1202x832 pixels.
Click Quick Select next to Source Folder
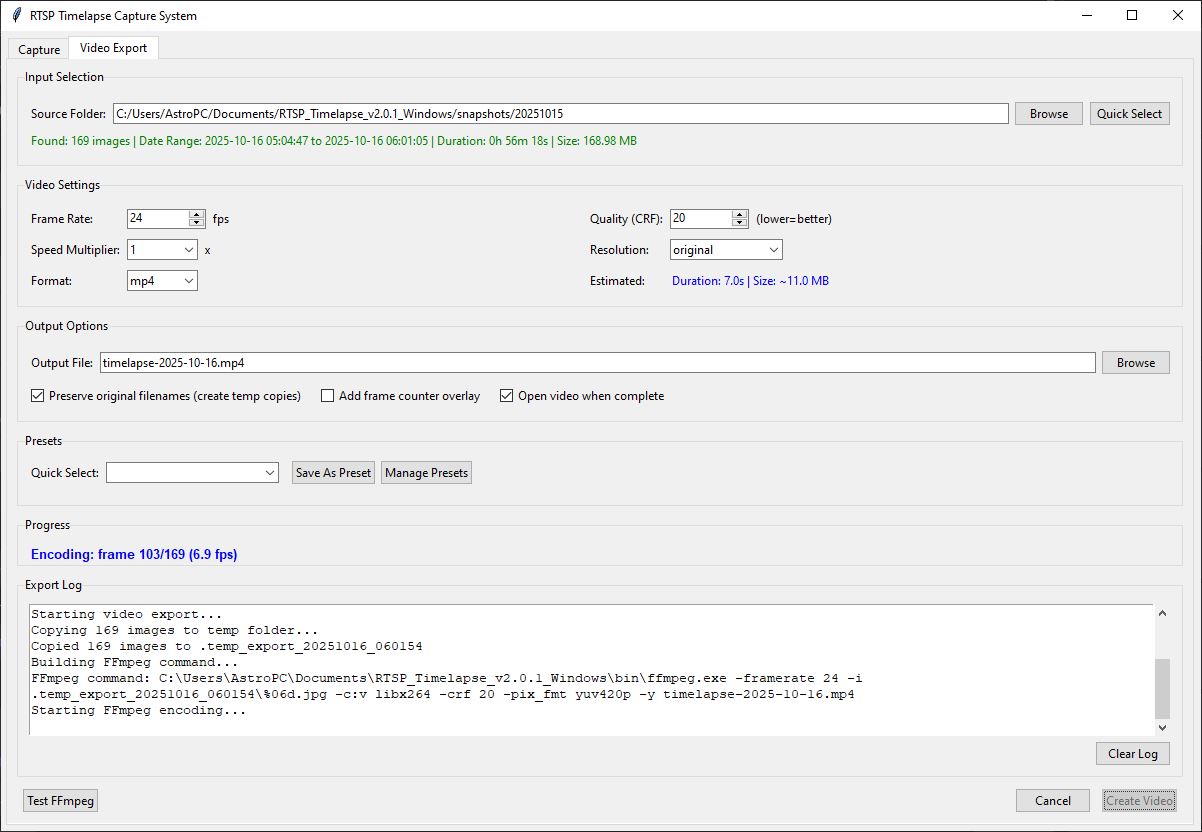(1129, 113)
